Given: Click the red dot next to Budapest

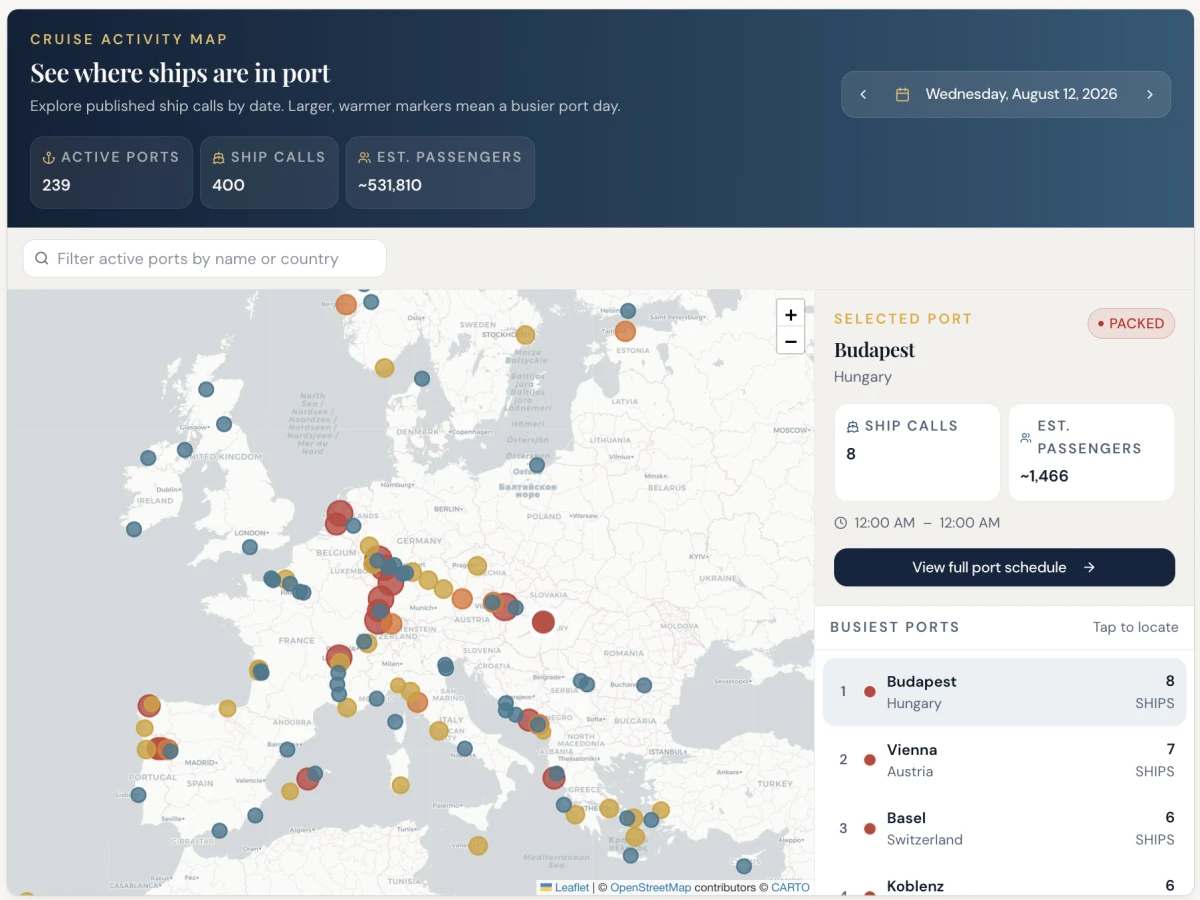Looking at the screenshot, I should click(869, 692).
